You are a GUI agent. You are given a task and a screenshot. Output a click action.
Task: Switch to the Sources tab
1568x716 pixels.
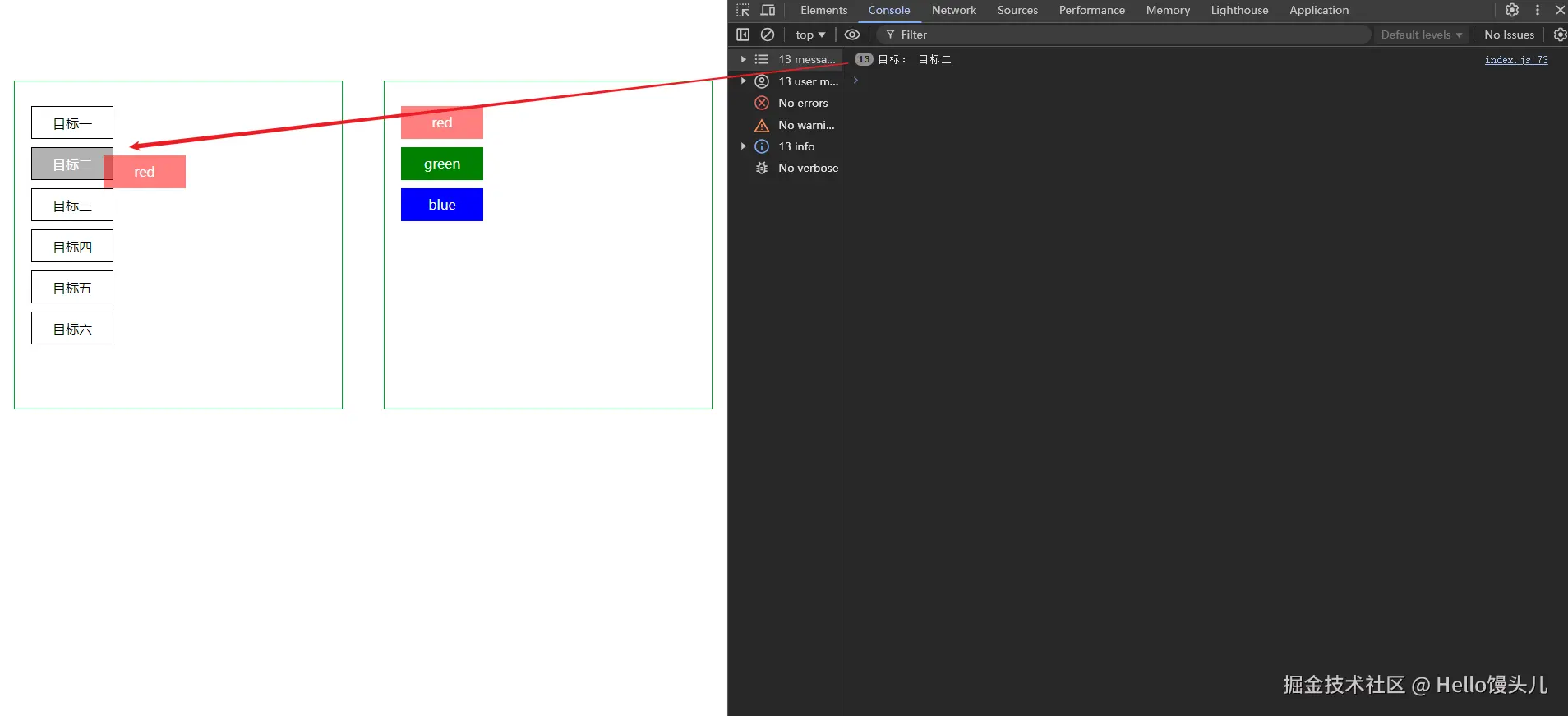point(1017,10)
